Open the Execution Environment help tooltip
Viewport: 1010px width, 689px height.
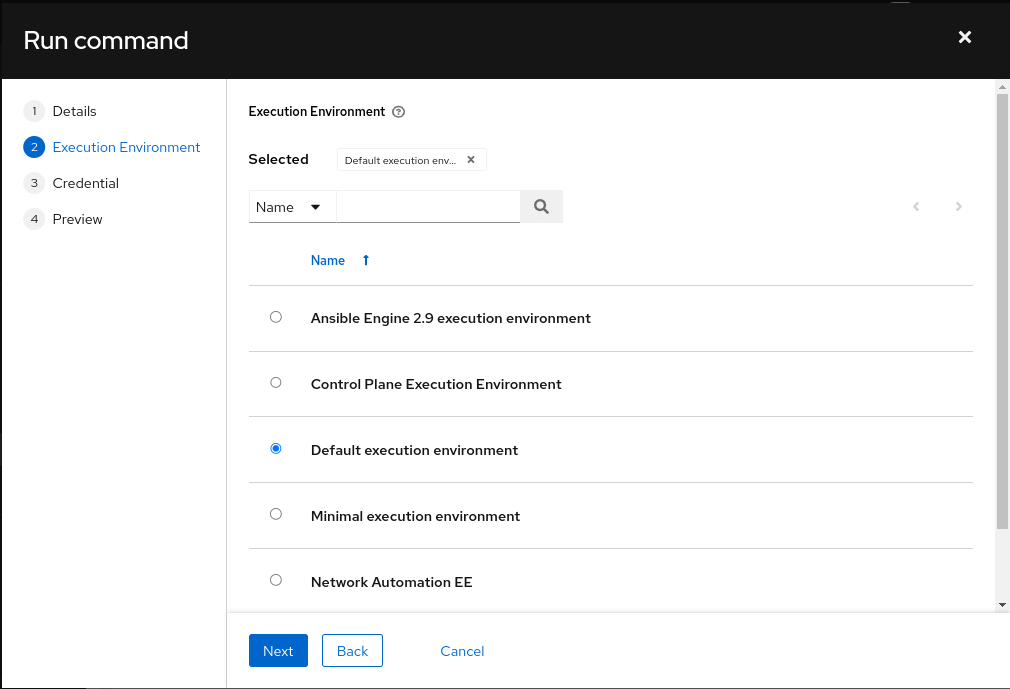click(x=398, y=111)
